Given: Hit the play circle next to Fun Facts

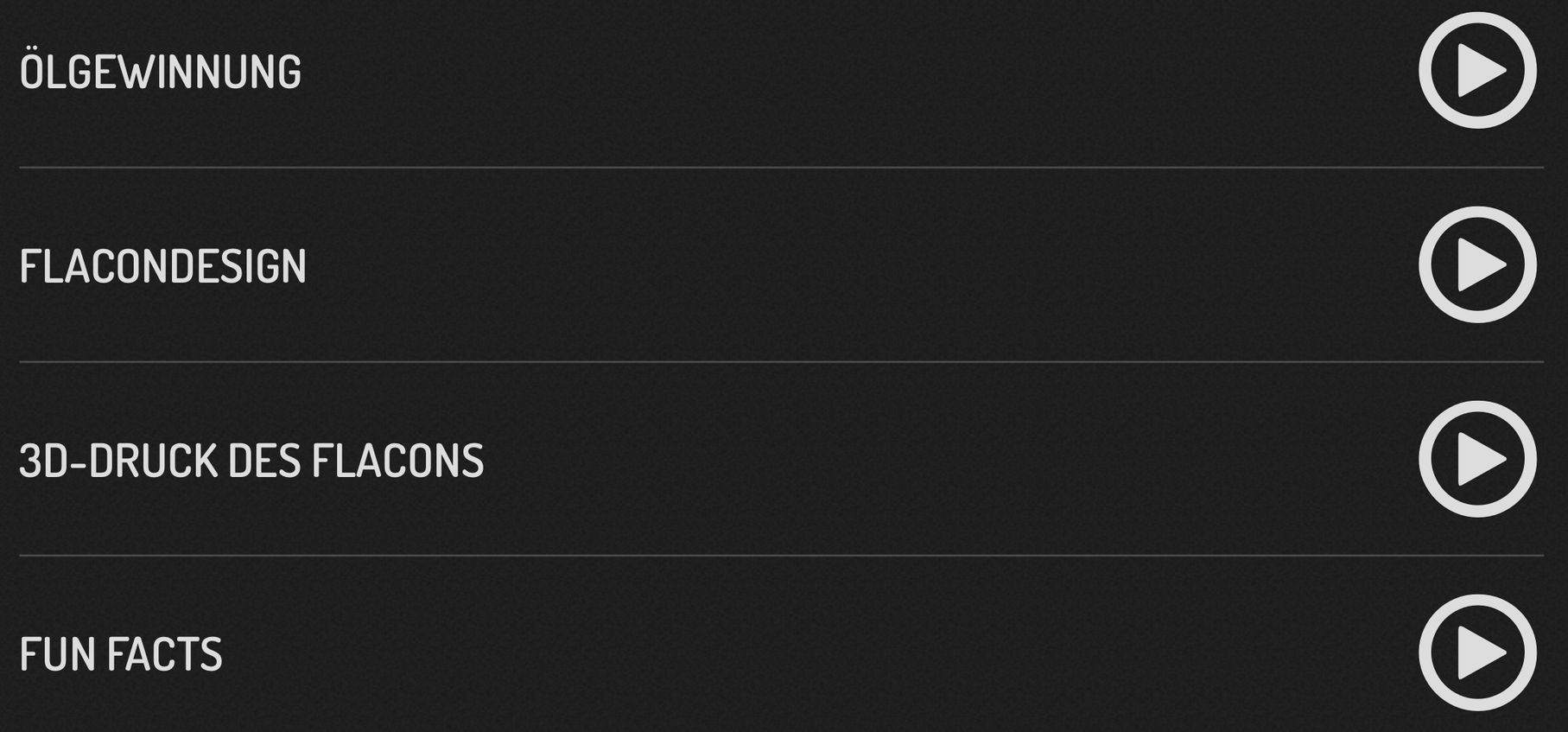Looking at the screenshot, I should click(x=1477, y=652).
